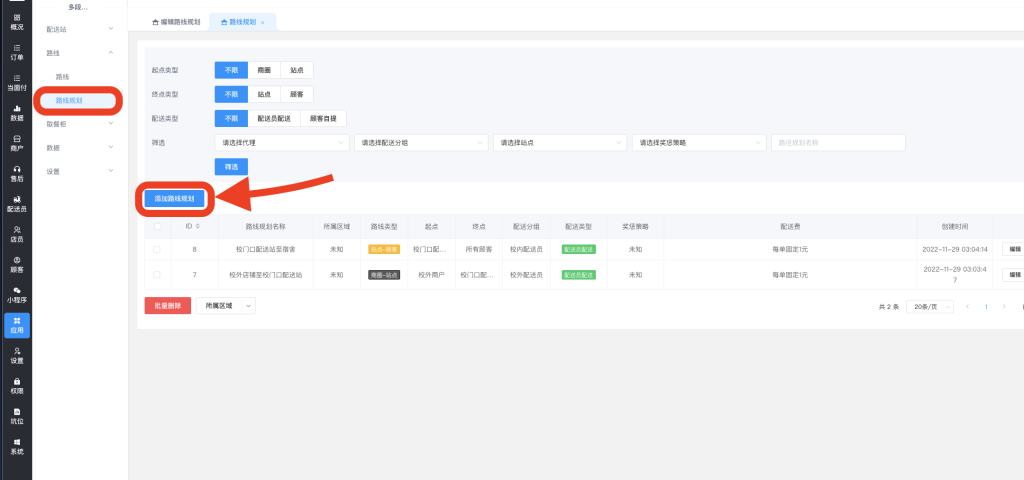The width and height of the screenshot is (1024, 480).
Task: Go to 订单 orders in the sidebar
Action: point(16,51)
